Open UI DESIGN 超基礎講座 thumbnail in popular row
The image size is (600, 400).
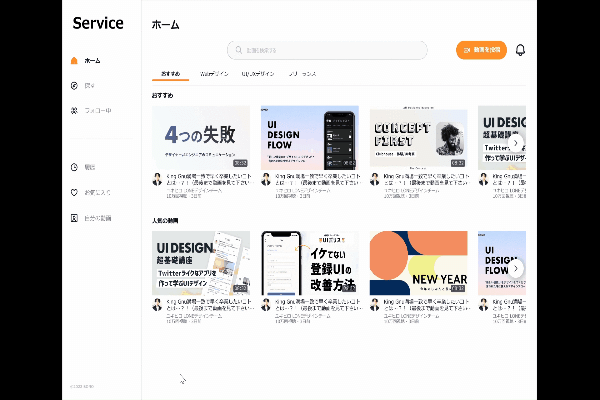pyautogui.click(x=201, y=263)
